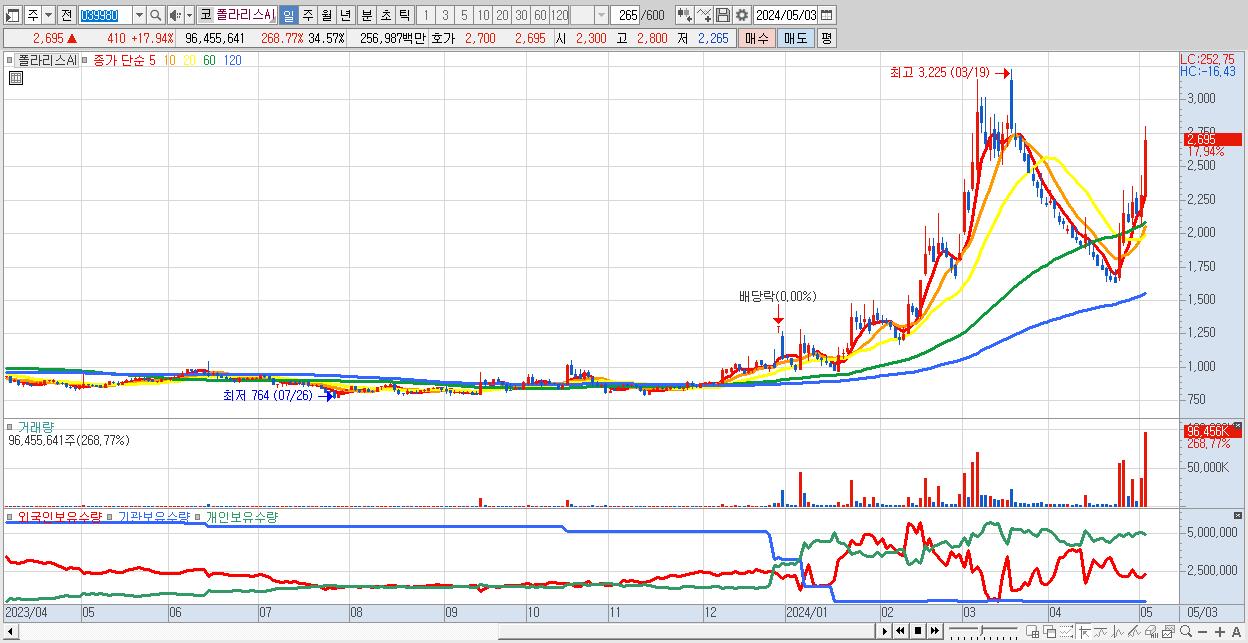This screenshot has height=643, width=1248.
Task: Open the 주 selector dropdown arrow
Action: (x=48, y=15)
